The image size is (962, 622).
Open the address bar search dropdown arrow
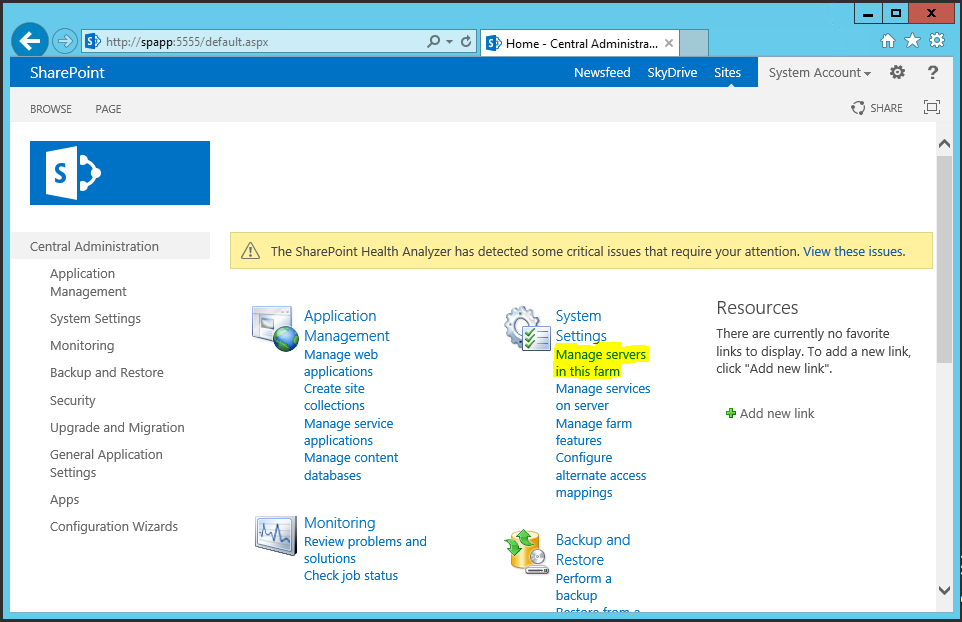click(x=450, y=42)
